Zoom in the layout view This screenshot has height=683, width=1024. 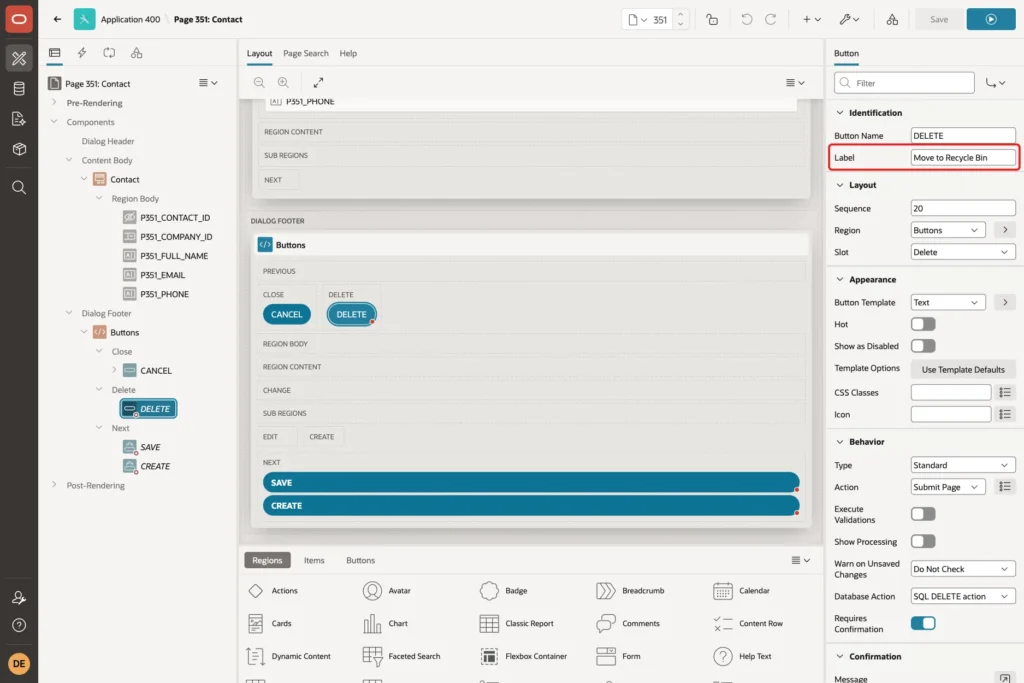tap(283, 82)
